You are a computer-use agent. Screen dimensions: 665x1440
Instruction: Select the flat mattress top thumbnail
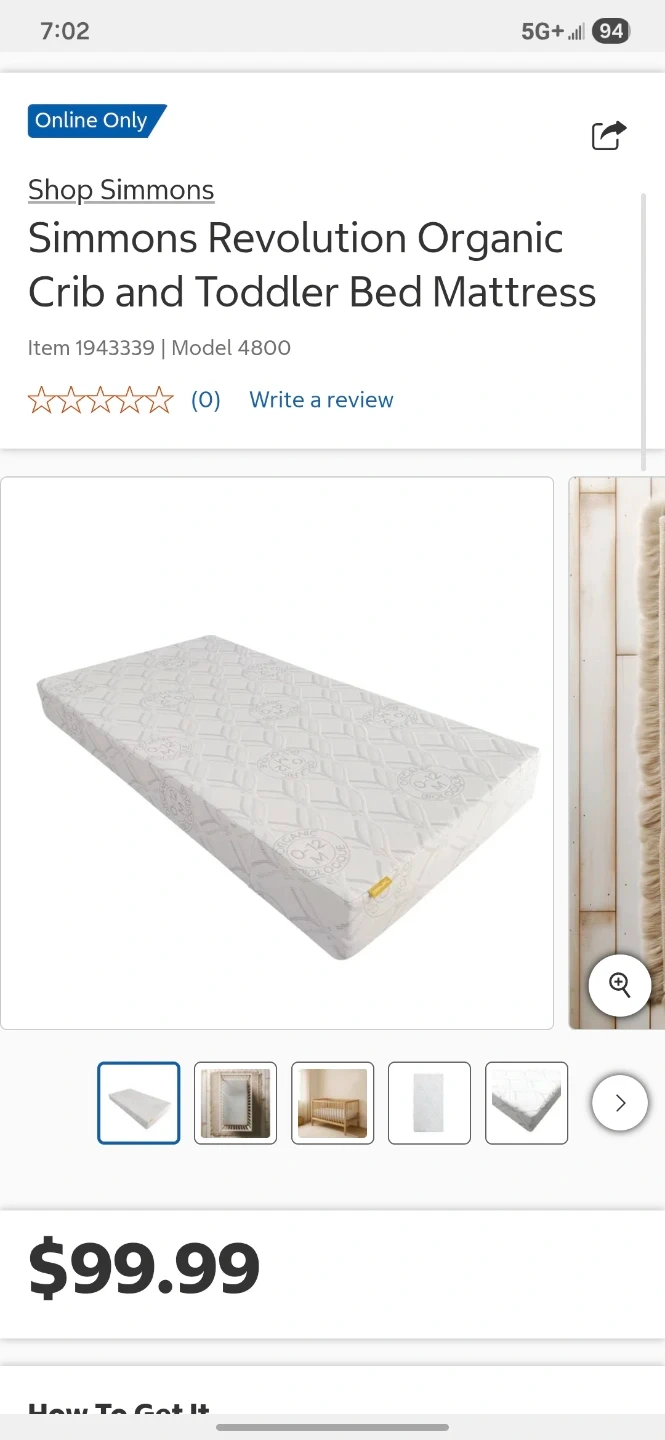(x=429, y=1103)
